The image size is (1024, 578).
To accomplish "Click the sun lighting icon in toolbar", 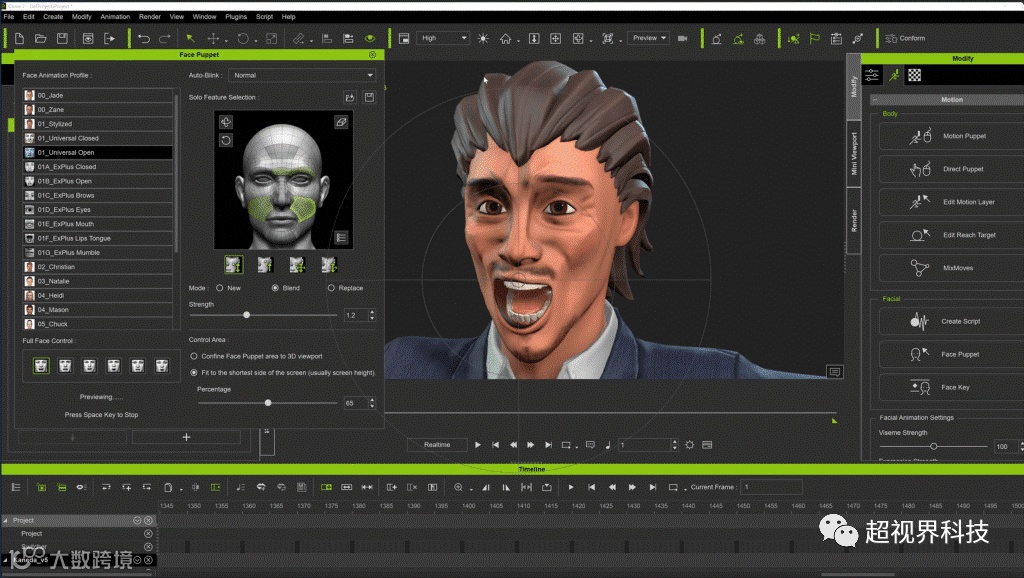I will pos(484,38).
